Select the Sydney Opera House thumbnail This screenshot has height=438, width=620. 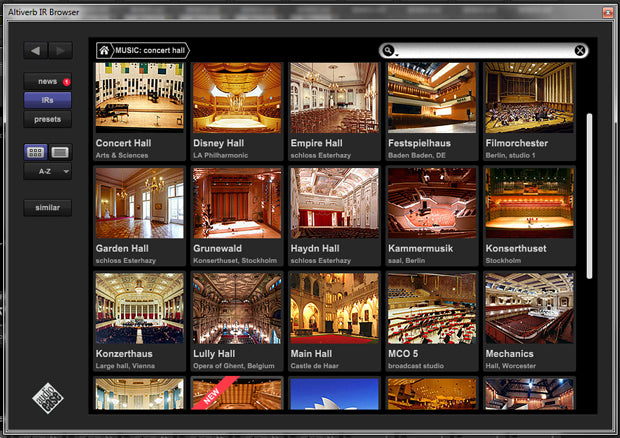click(335, 394)
